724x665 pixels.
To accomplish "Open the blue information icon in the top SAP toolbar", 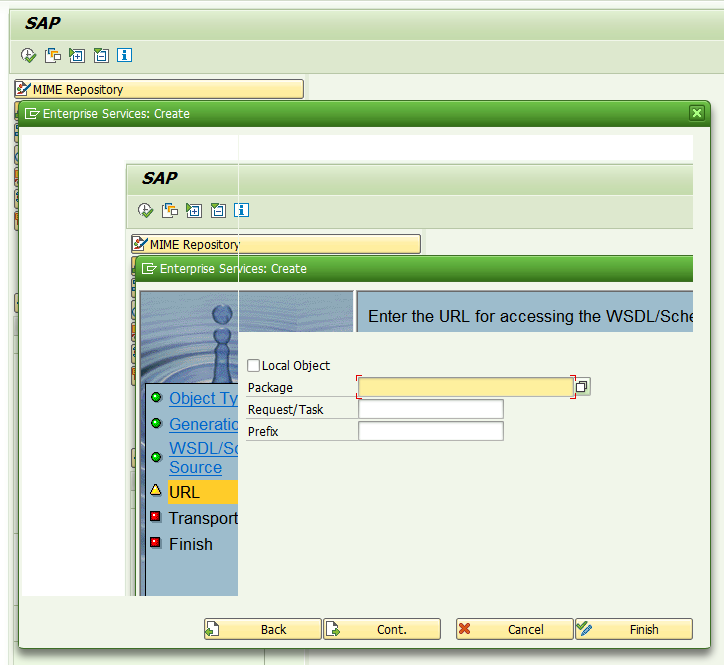I will 124,55.
